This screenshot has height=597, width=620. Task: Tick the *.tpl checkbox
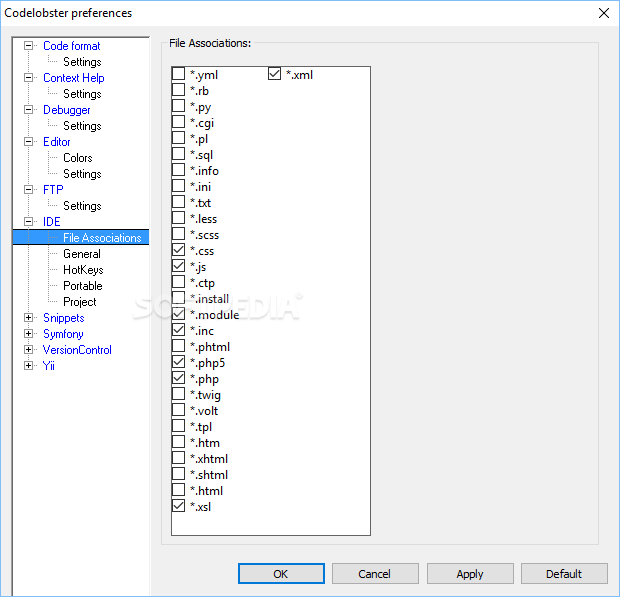pyautogui.click(x=178, y=426)
